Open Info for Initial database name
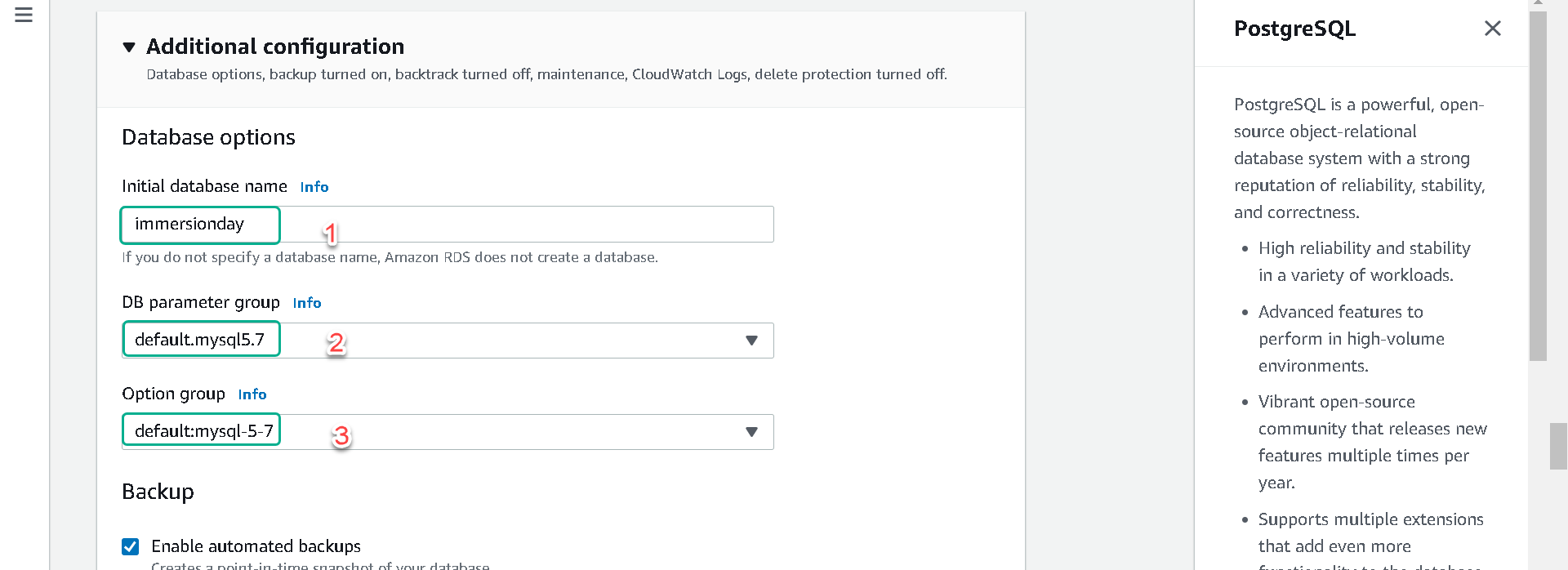 click(x=314, y=187)
